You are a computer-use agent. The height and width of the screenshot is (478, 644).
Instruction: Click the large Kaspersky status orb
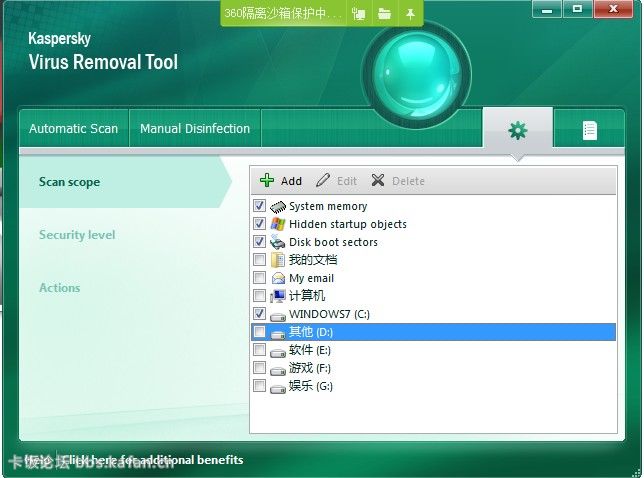pos(416,75)
